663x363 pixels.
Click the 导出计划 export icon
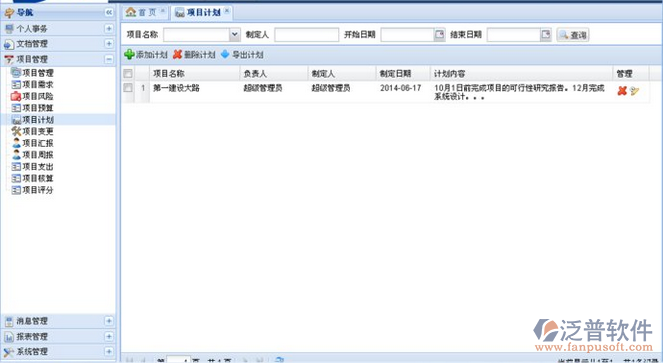pyautogui.click(x=225, y=54)
